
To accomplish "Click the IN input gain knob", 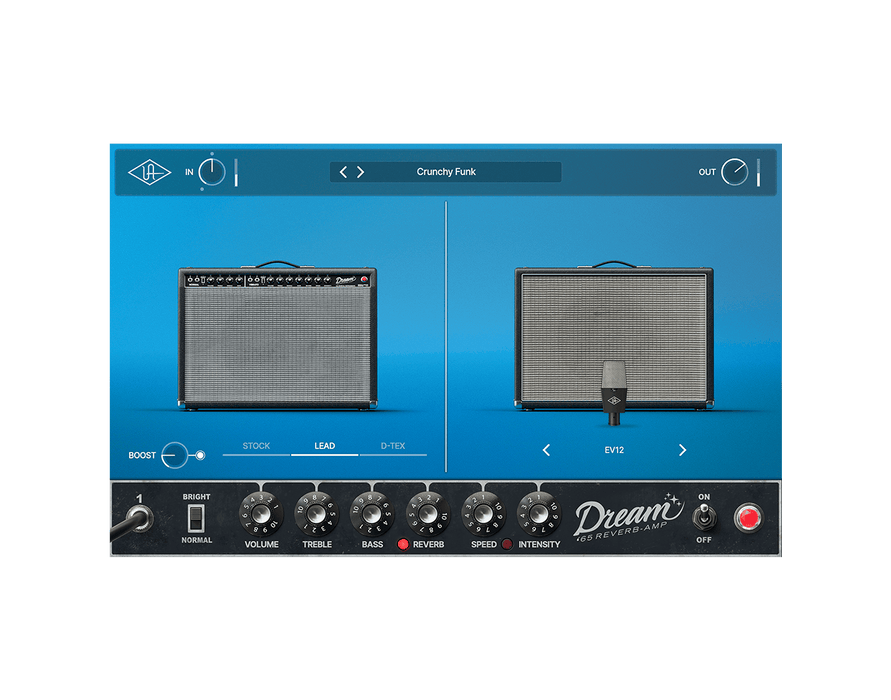I will click(x=212, y=172).
